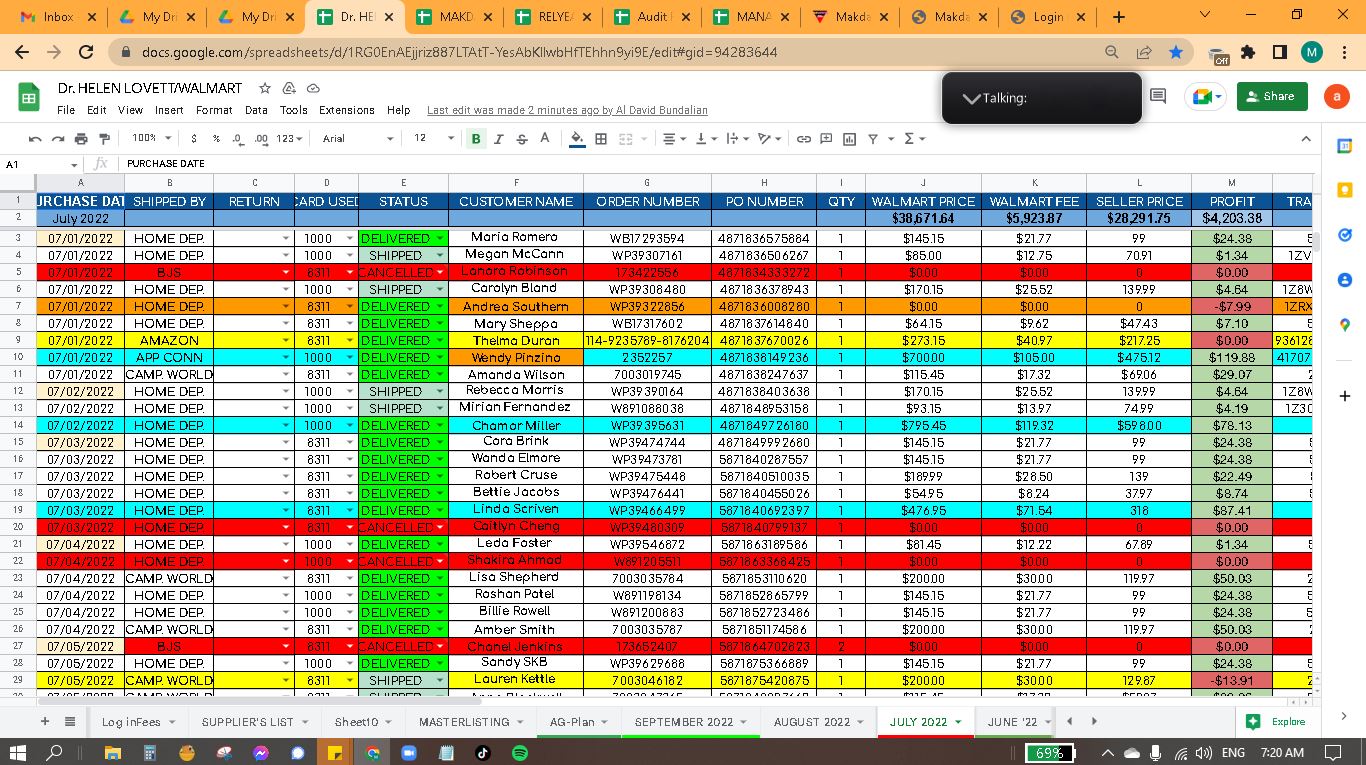Image resolution: width=1366 pixels, height=765 pixels.
Task: Click the Explore button
Action: 1277,721
